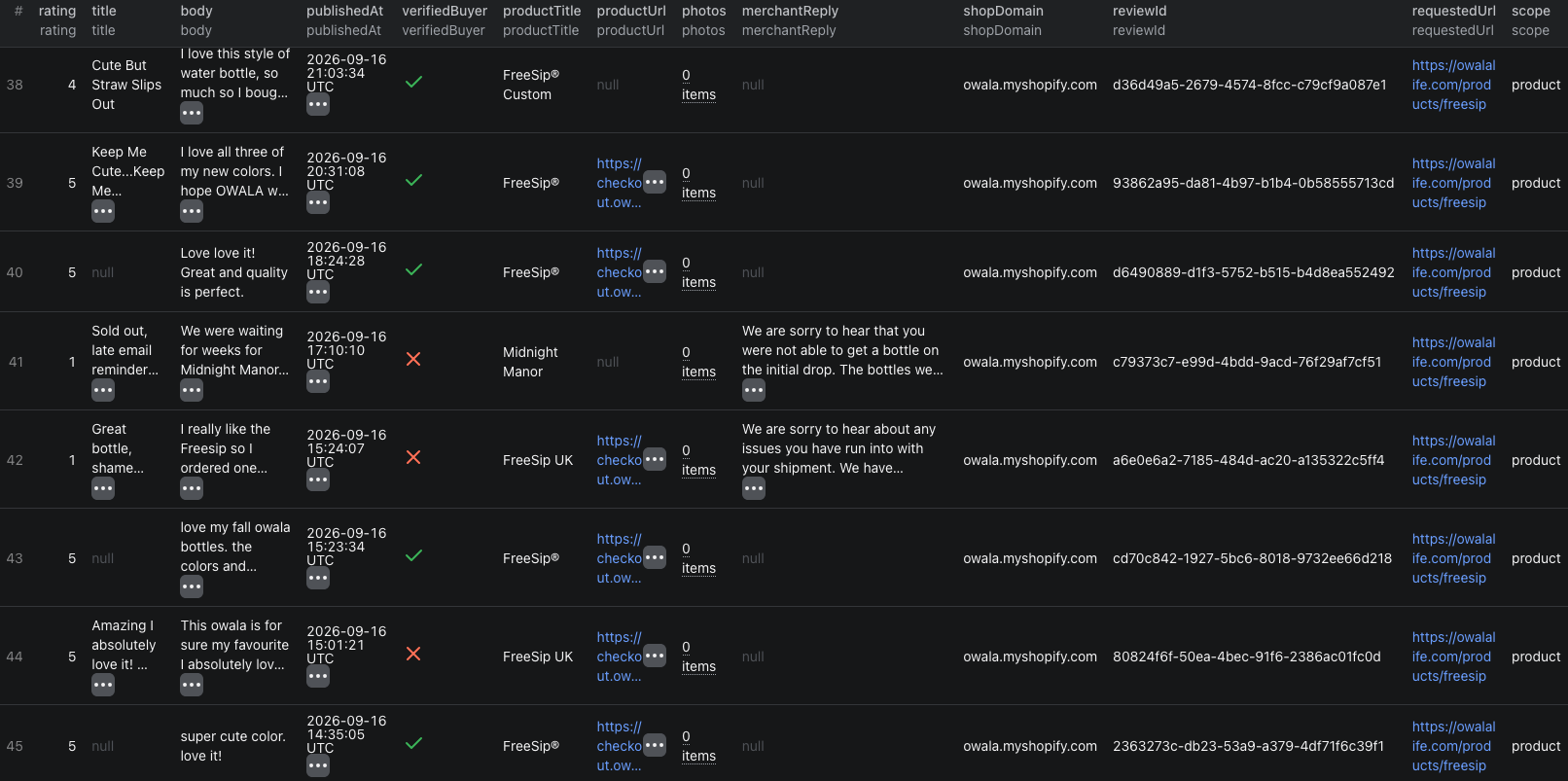Viewport: 1568px width, 781px height.
Task: Expand title 'Sold out, late email' in row 41
Action: pos(103,390)
